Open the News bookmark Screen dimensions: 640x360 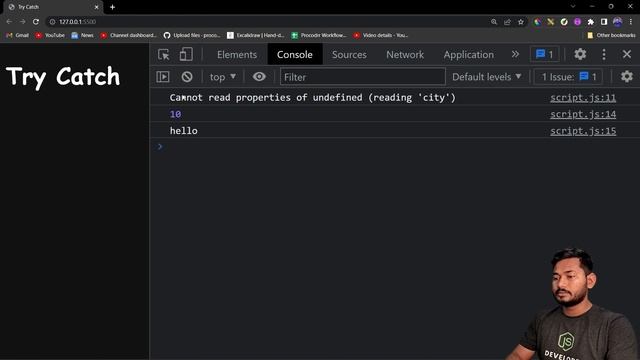(82, 36)
